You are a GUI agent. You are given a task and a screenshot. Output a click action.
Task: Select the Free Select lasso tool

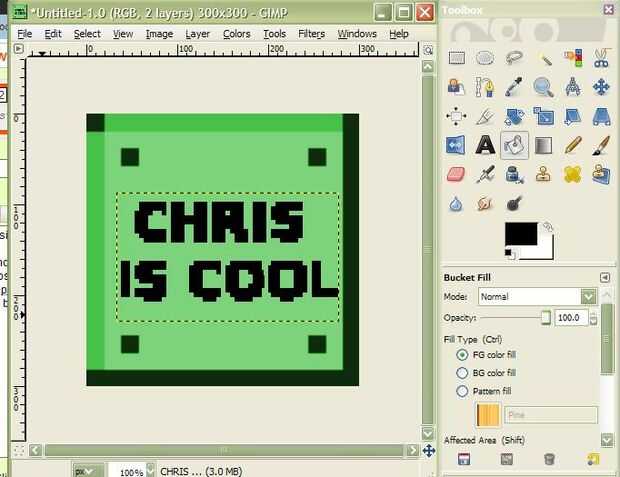514,58
